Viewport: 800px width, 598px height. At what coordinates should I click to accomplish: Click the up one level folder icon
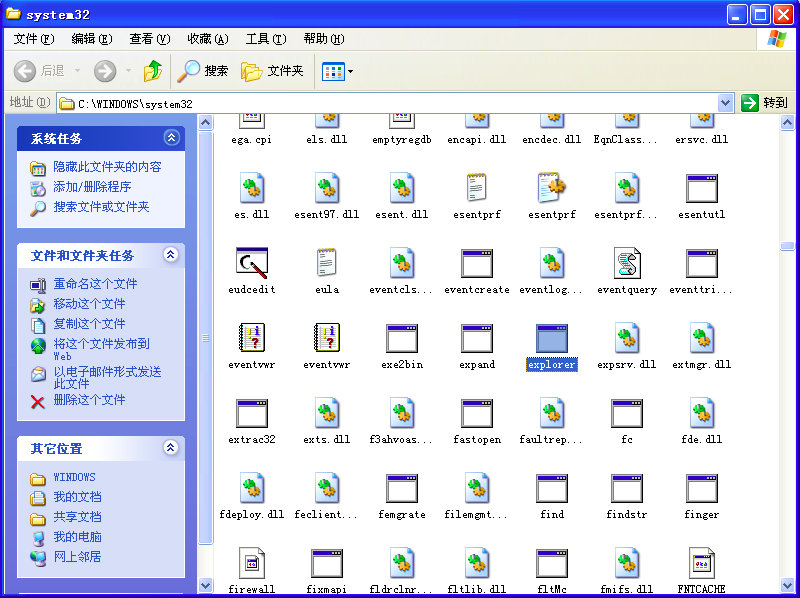pyautogui.click(x=155, y=71)
